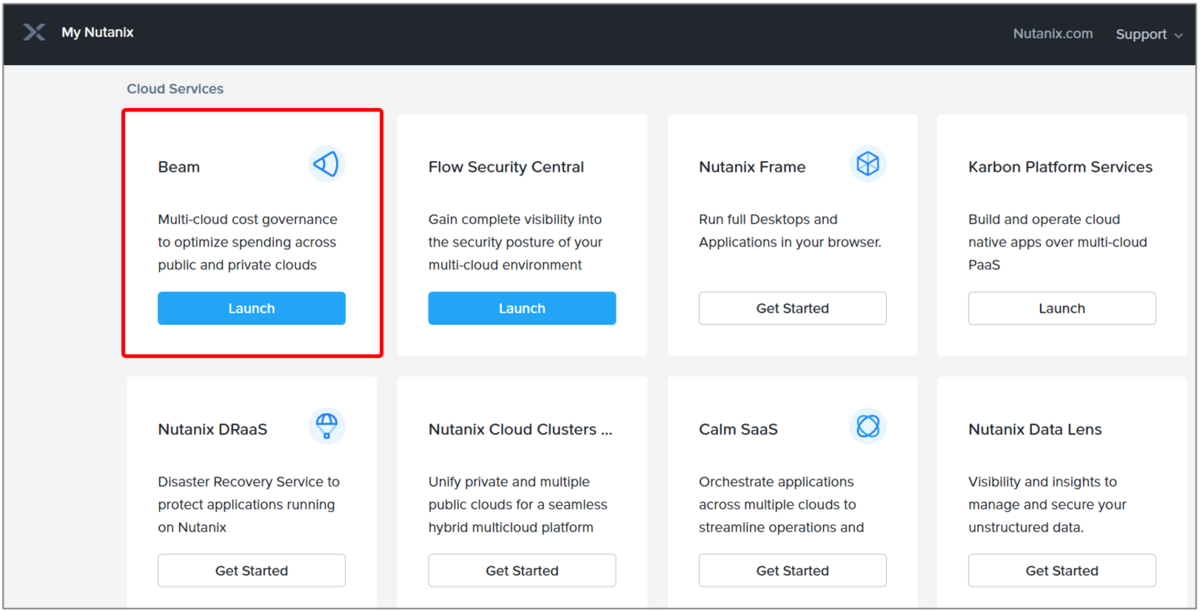Click the 'Visibility and insights' description
The image size is (1200, 611).
tap(1047, 504)
